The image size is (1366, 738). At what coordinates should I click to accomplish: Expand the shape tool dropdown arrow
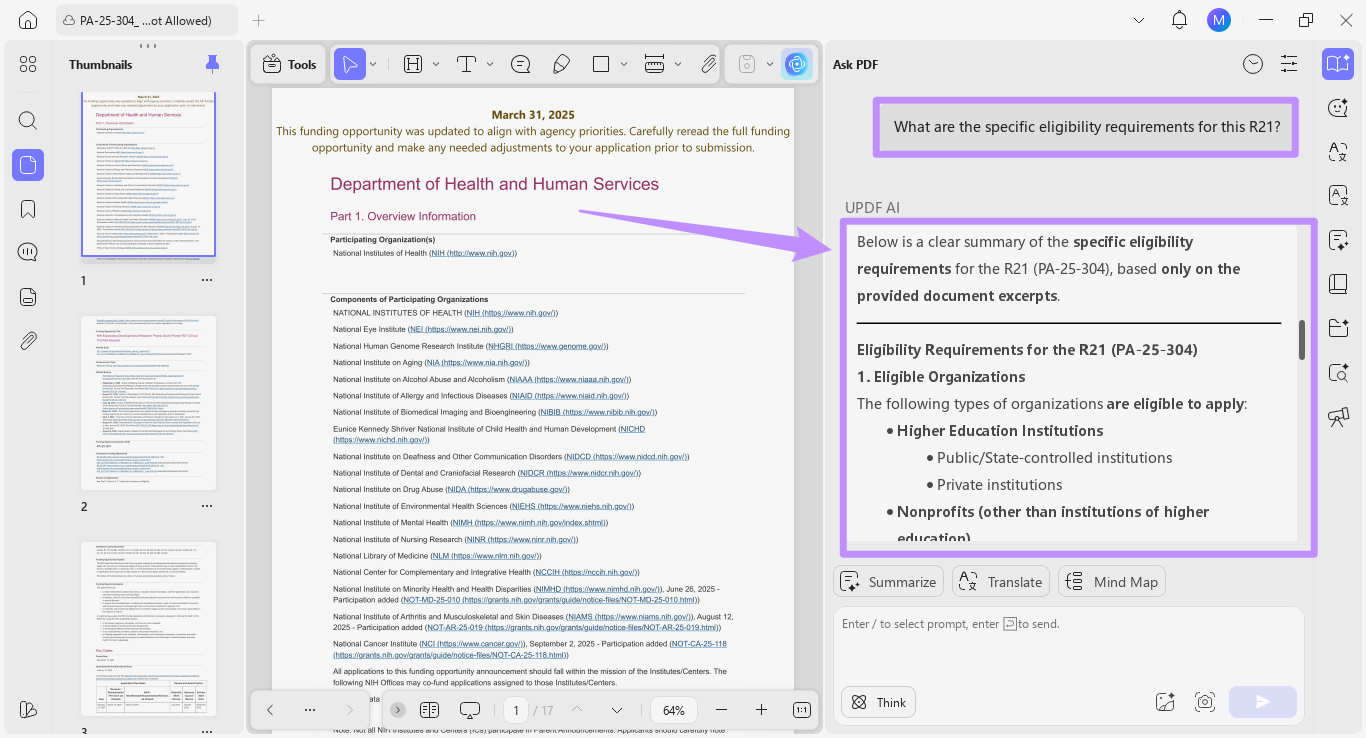pyautogui.click(x=624, y=64)
